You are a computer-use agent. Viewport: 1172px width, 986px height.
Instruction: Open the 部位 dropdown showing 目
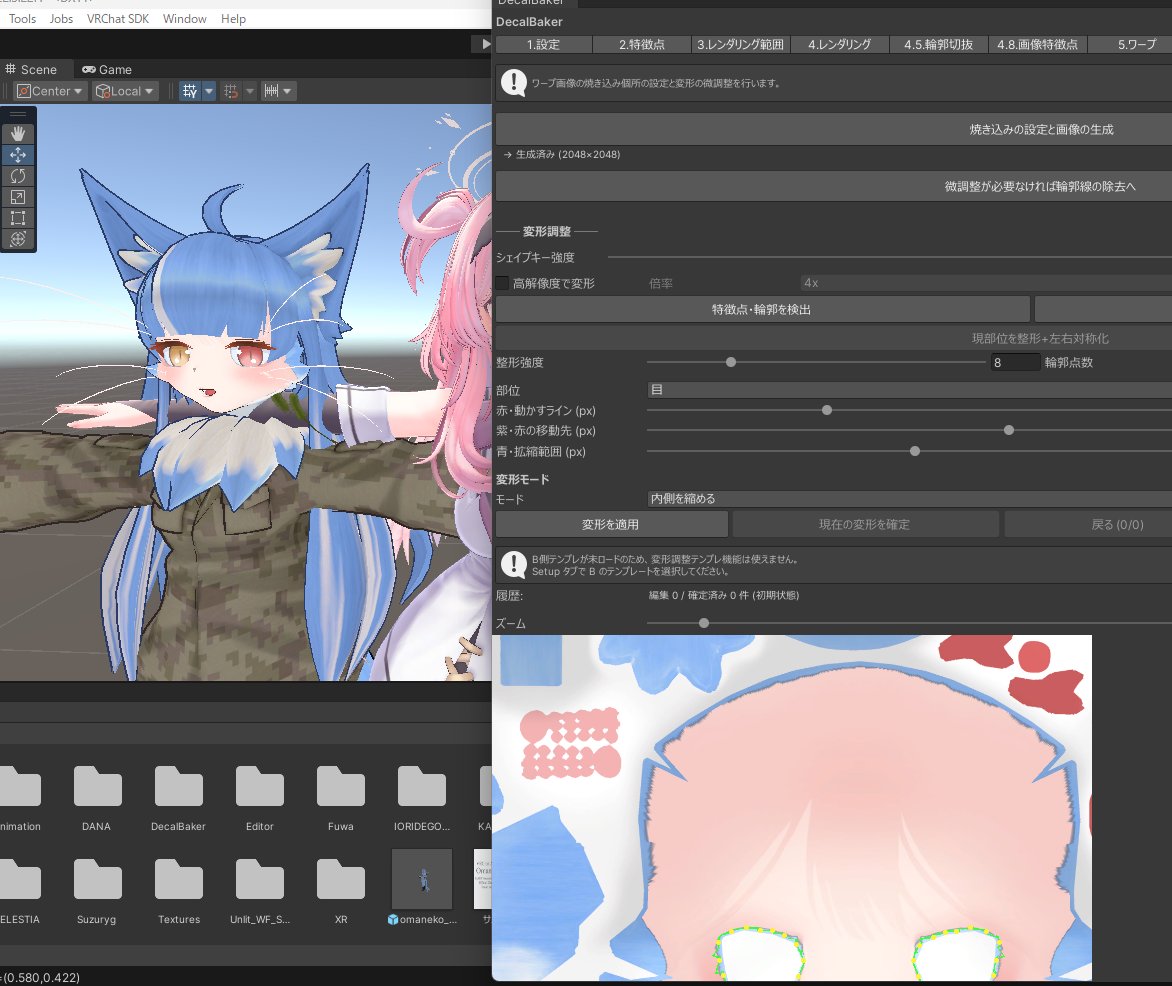point(909,389)
